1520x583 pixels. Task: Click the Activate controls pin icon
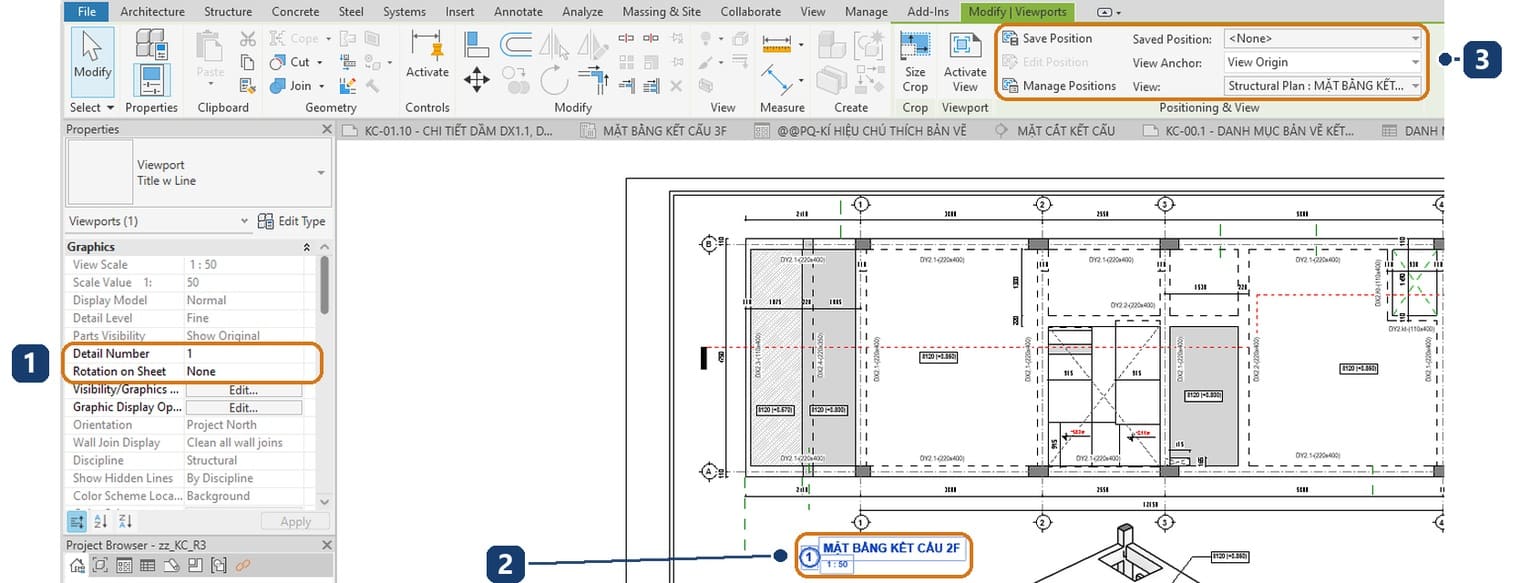[427, 46]
